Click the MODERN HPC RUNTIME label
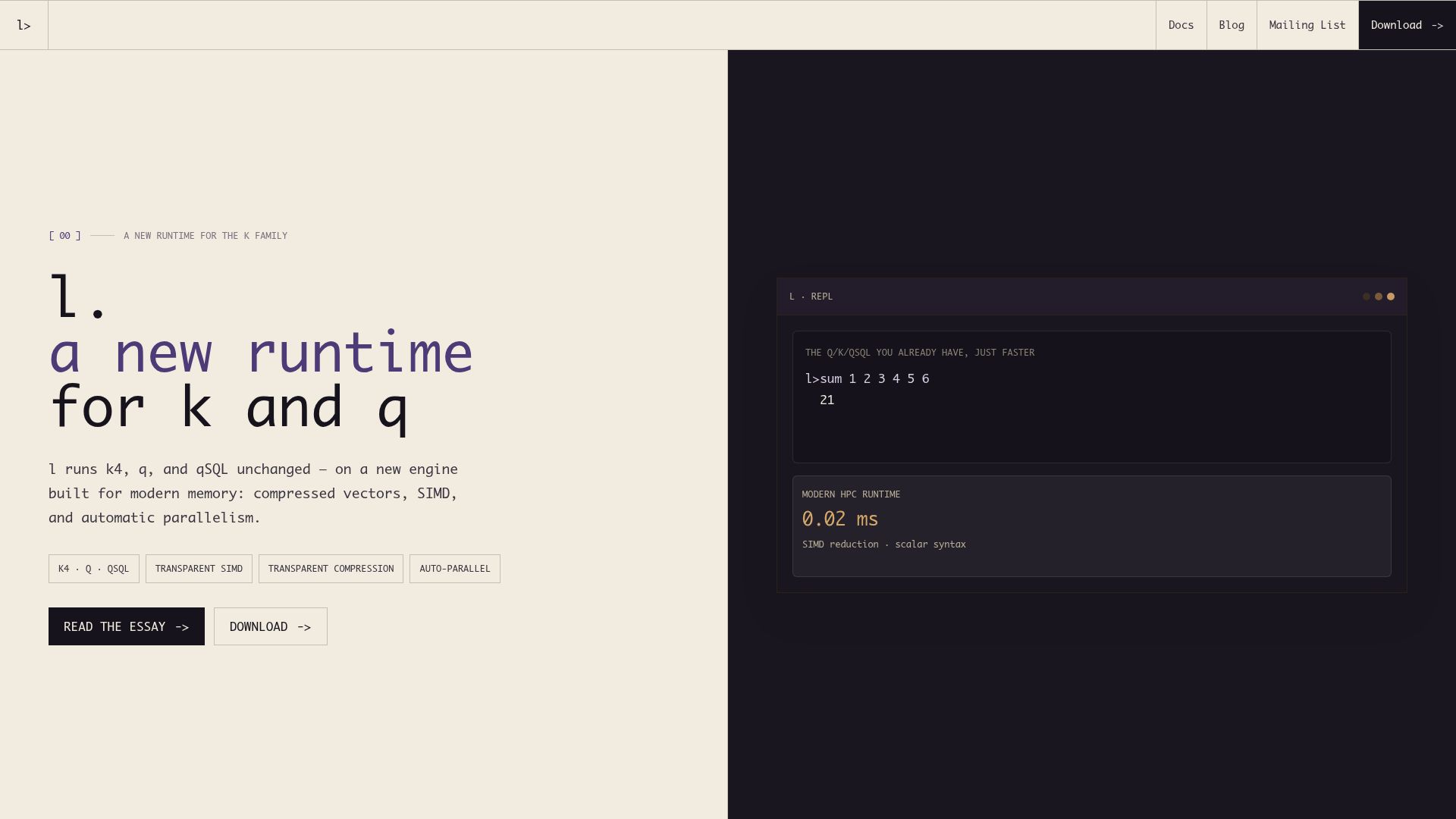Viewport: 1456px width, 819px height. pyautogui.click(x=851, y=494)
